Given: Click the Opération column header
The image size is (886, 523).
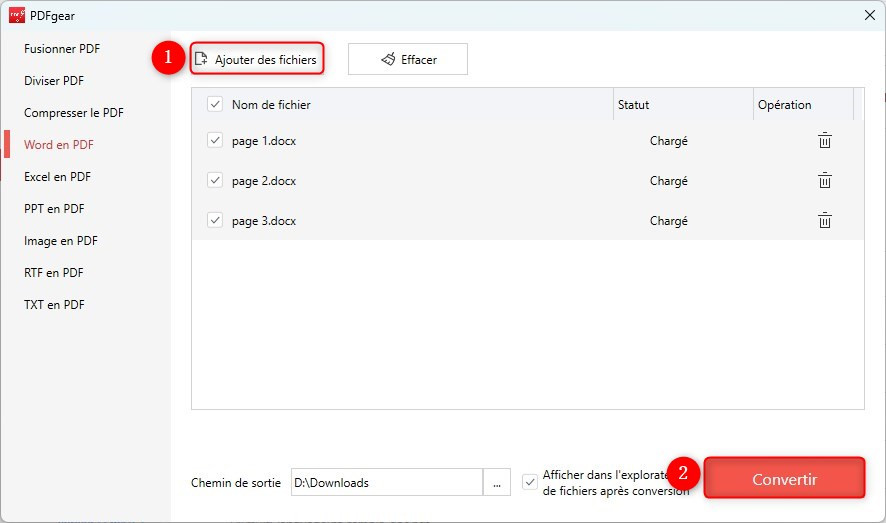Looking at the screenshot, I should click(784, 104).
